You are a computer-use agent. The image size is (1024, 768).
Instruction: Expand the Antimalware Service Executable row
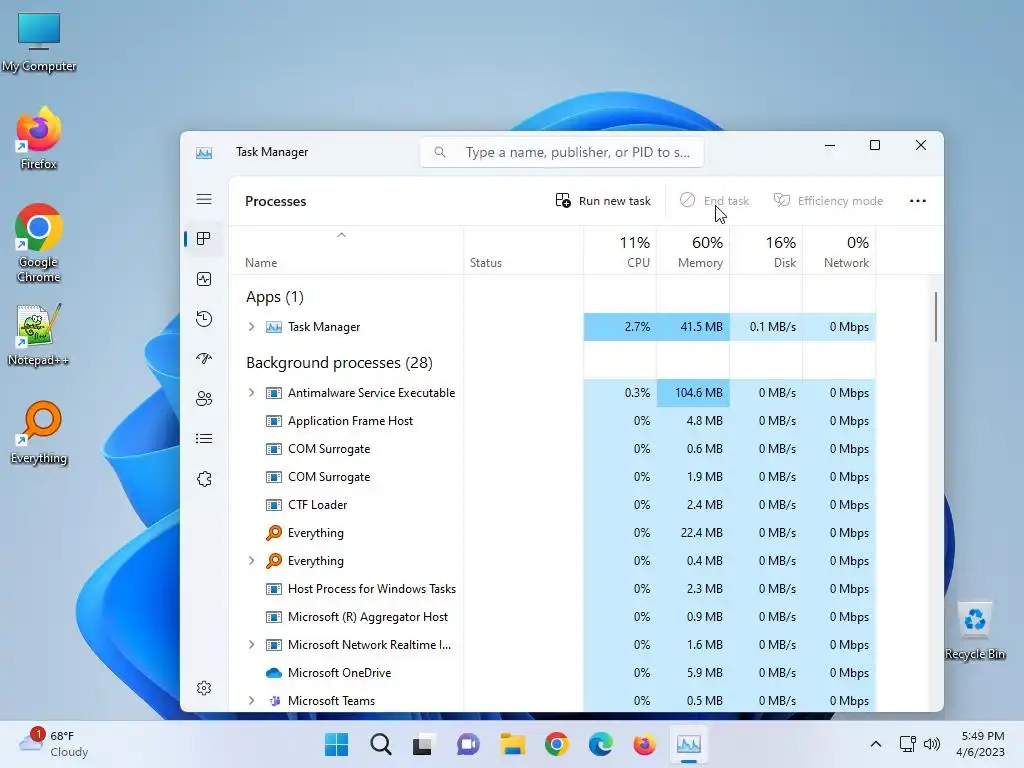251,392
